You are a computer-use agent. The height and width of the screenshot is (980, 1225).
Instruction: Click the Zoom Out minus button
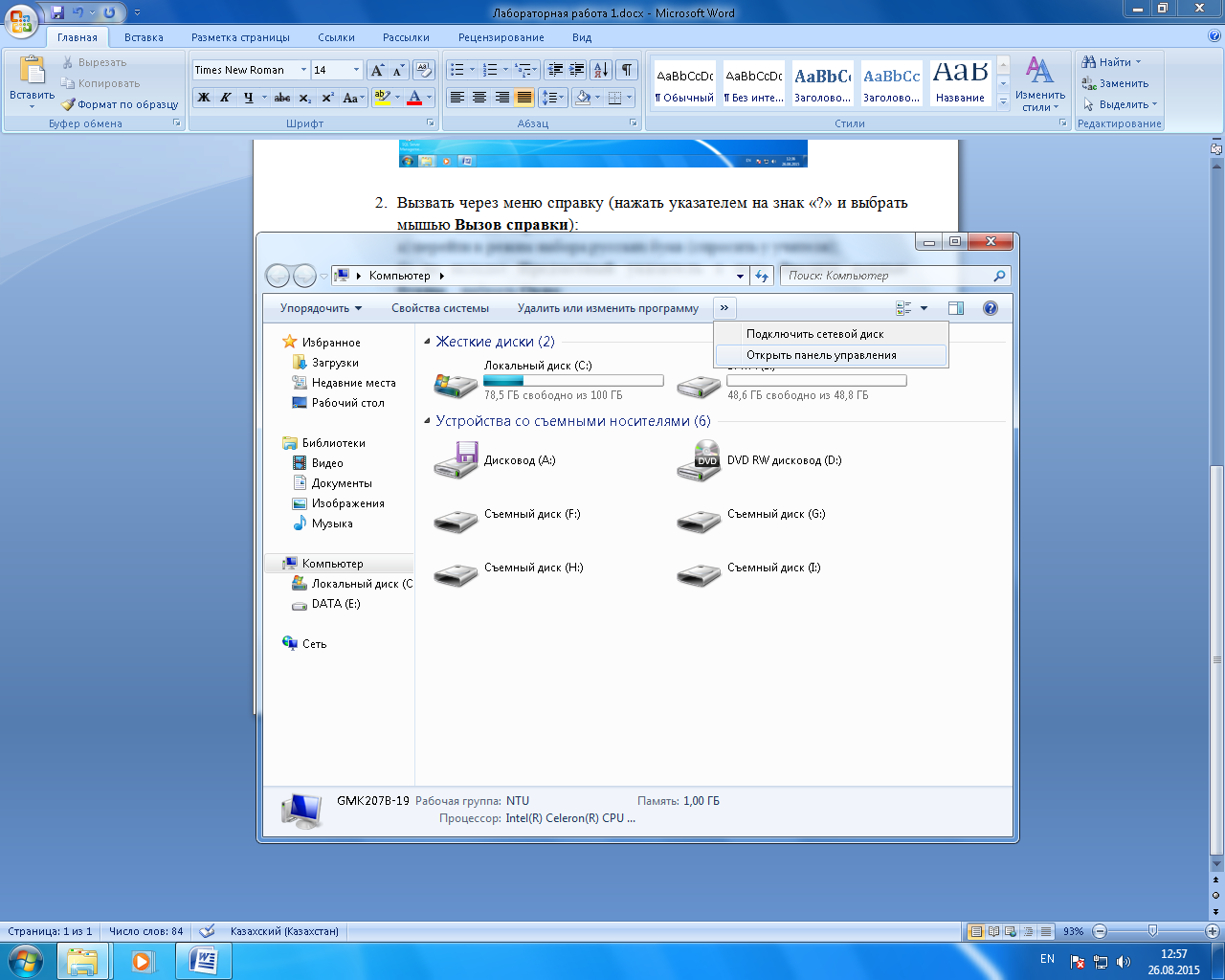(x=1100, y=931)
